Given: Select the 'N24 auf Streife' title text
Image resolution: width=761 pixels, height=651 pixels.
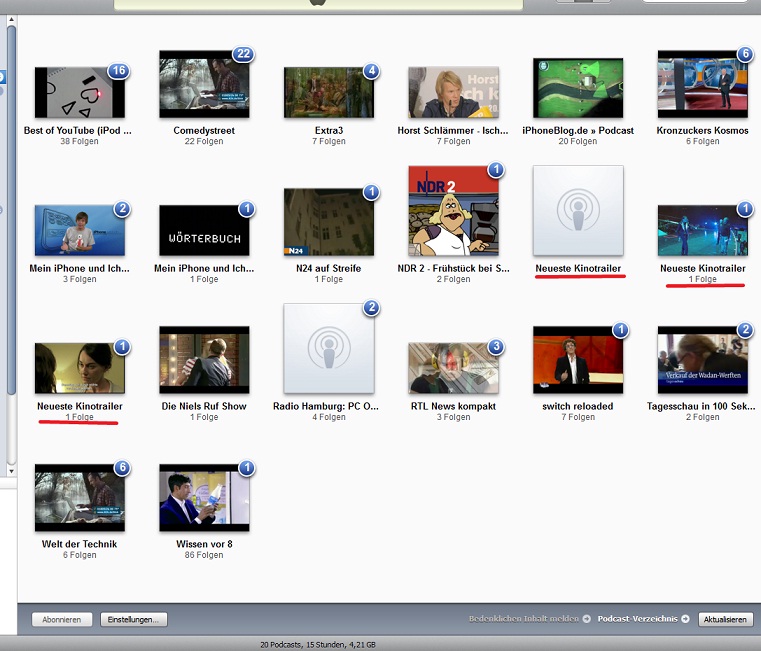Looking at the screenshot, I should point(329,268).
